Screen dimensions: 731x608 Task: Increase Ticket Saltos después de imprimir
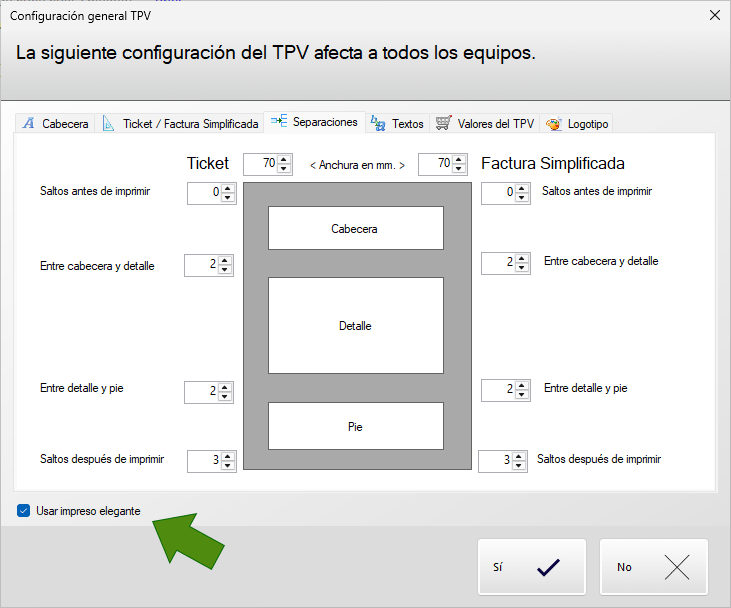228,456
